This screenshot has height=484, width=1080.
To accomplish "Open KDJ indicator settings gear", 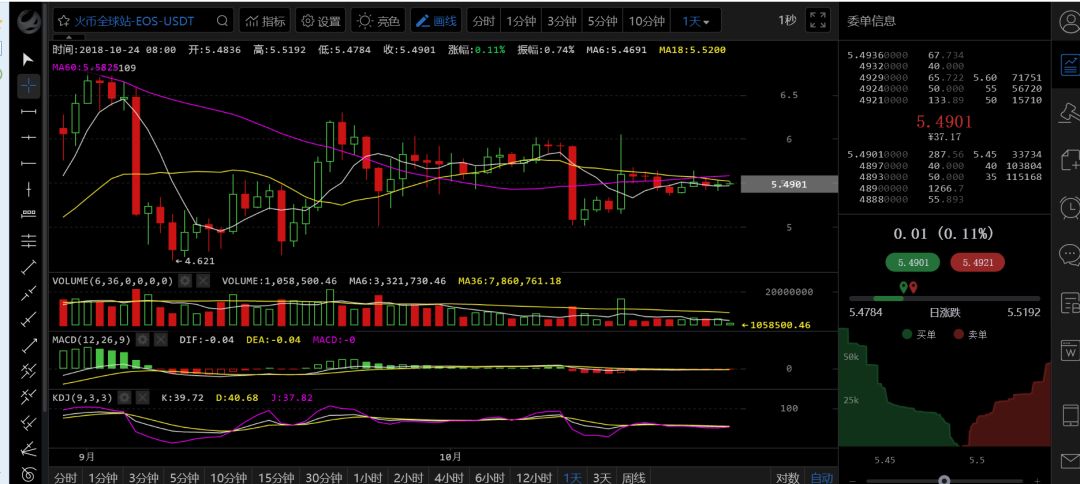I will [125, 397].
